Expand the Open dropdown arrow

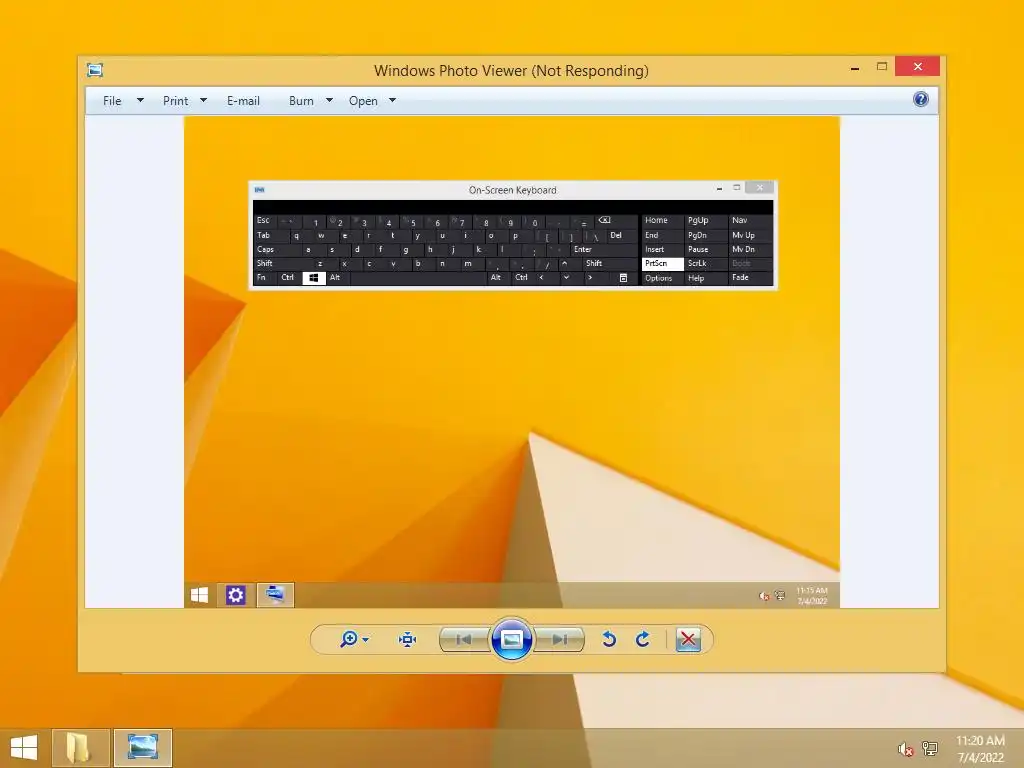[x=392, y=101]
